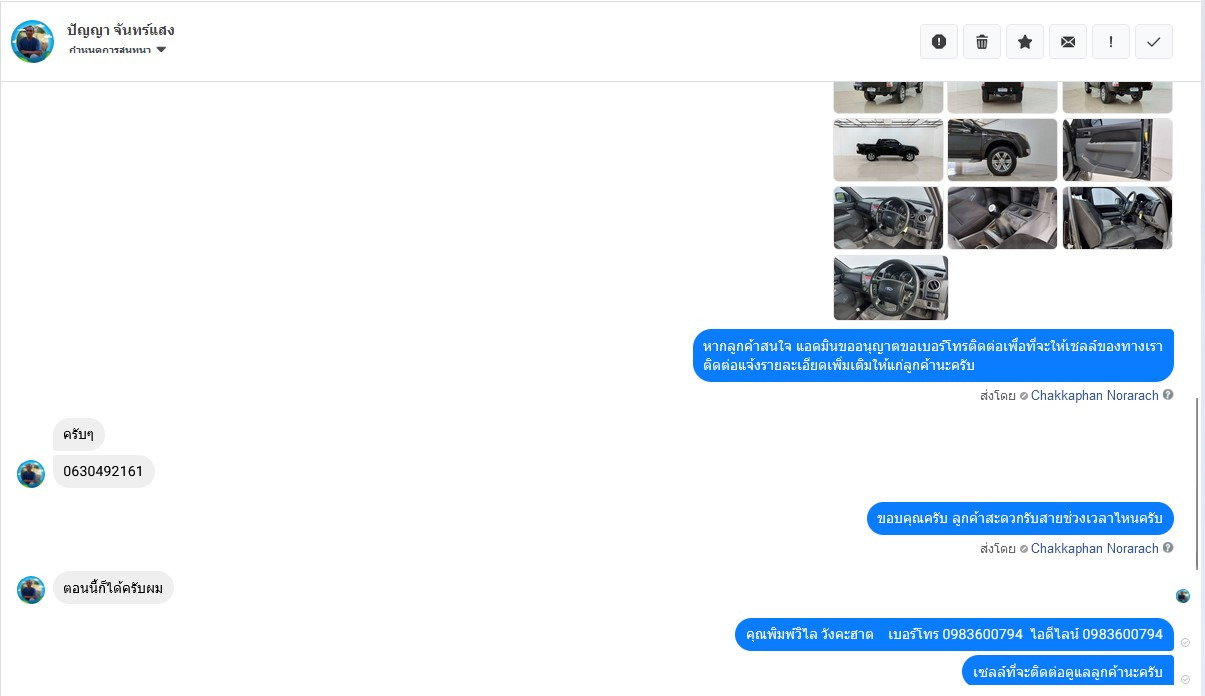1205x696 pixels.
Task: Open customer profile picture in header
Action: point(32,42)
